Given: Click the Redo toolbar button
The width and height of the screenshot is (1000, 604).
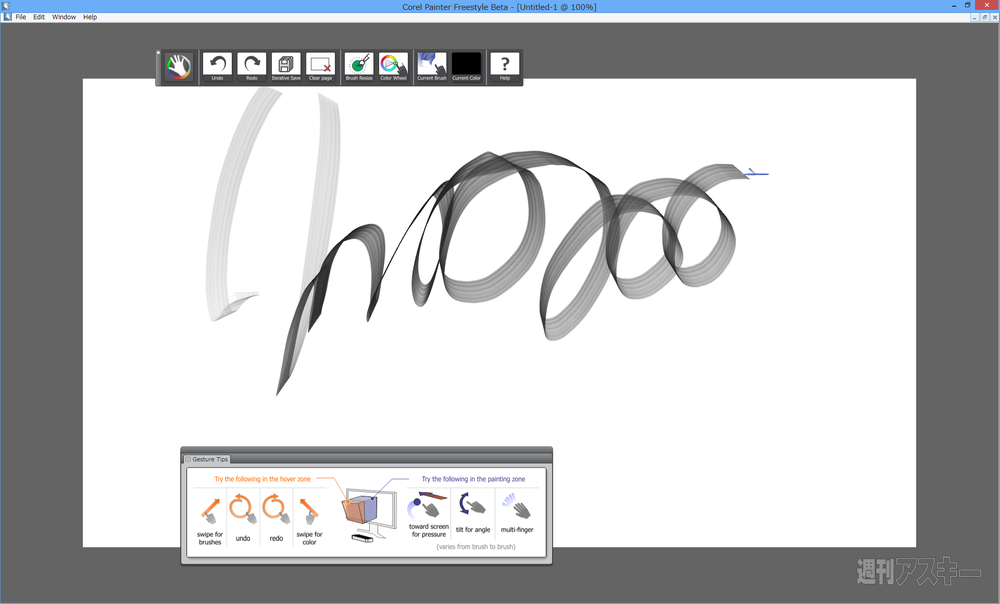Looking at the screenshot, I should coord(252,66).
